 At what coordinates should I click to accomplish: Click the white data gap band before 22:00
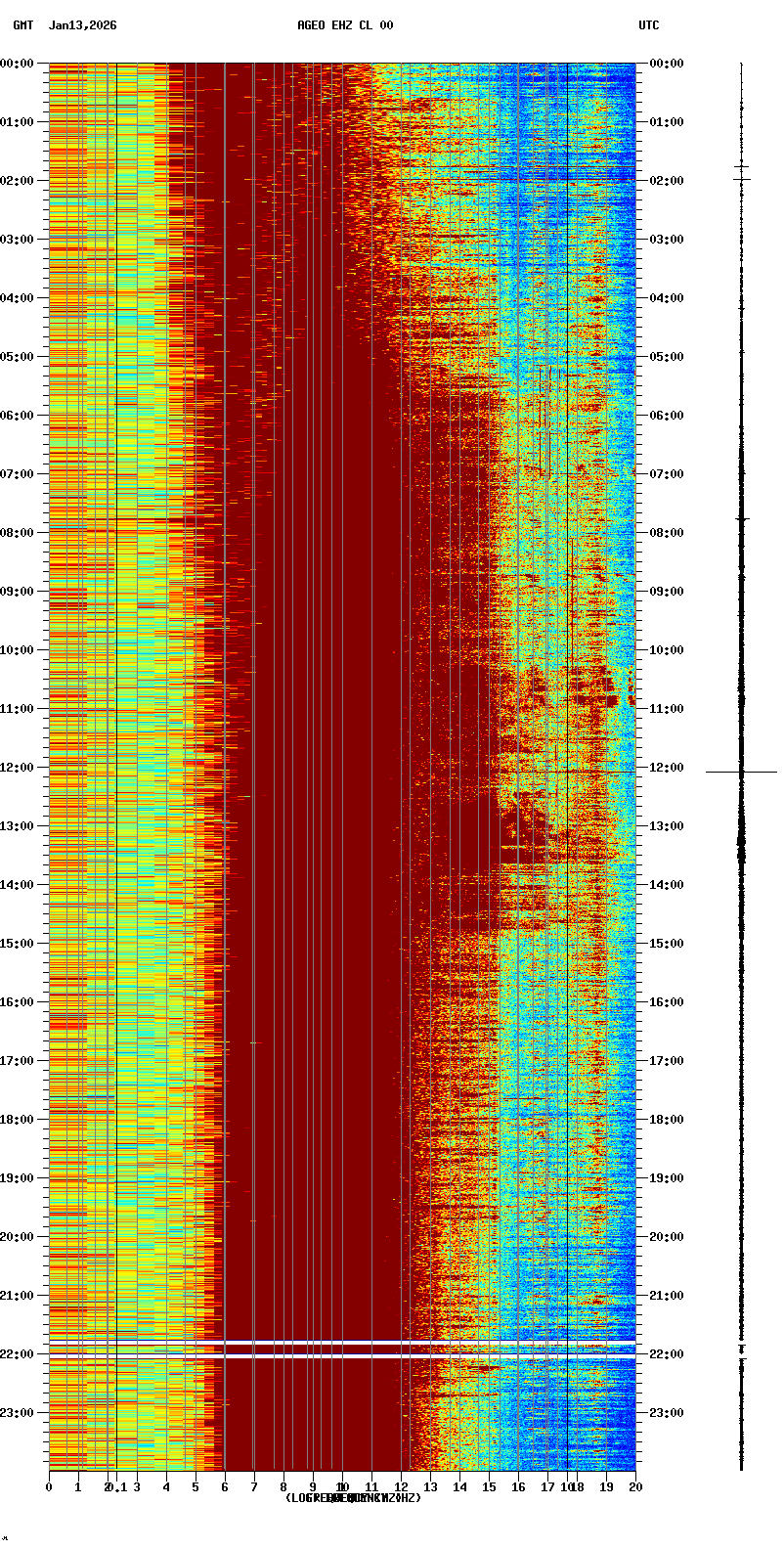coord(342,1341)
